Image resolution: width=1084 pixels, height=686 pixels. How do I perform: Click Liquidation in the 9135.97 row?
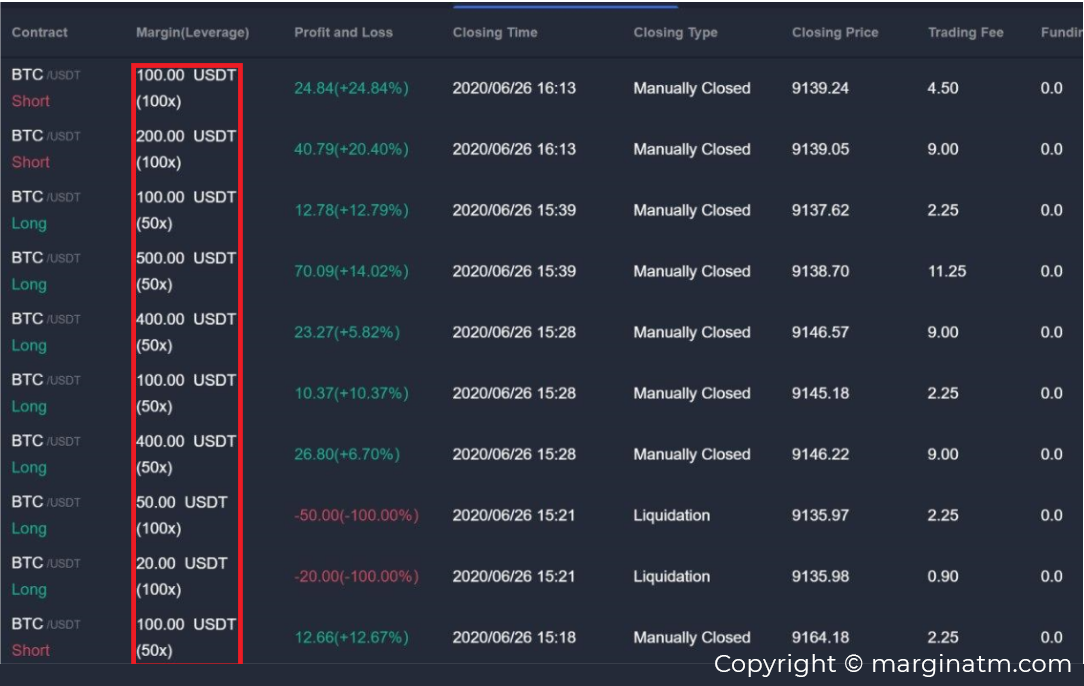tap(671, 515)
